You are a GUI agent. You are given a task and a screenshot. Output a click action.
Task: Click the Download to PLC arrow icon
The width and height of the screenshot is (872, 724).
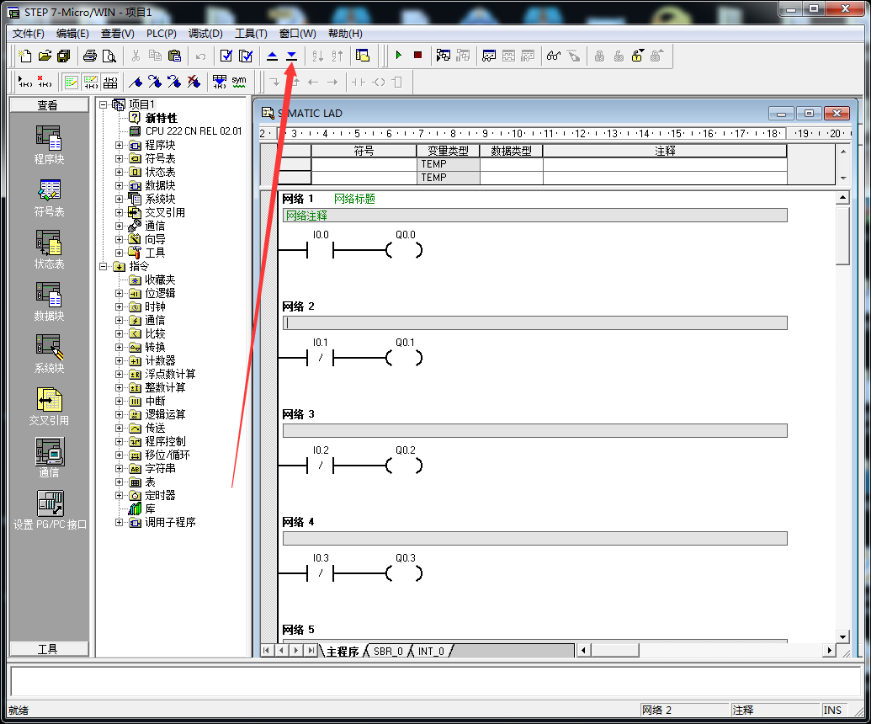click(291, 56)
